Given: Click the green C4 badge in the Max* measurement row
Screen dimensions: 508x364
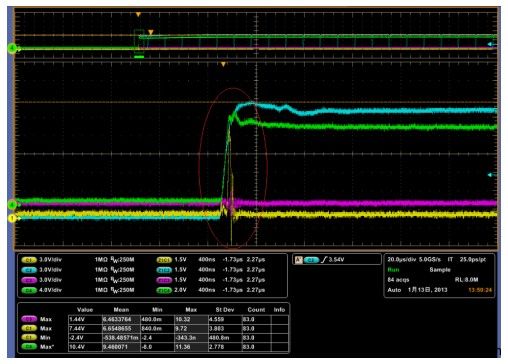Looking at the screenshot, I should pos(29,347).
